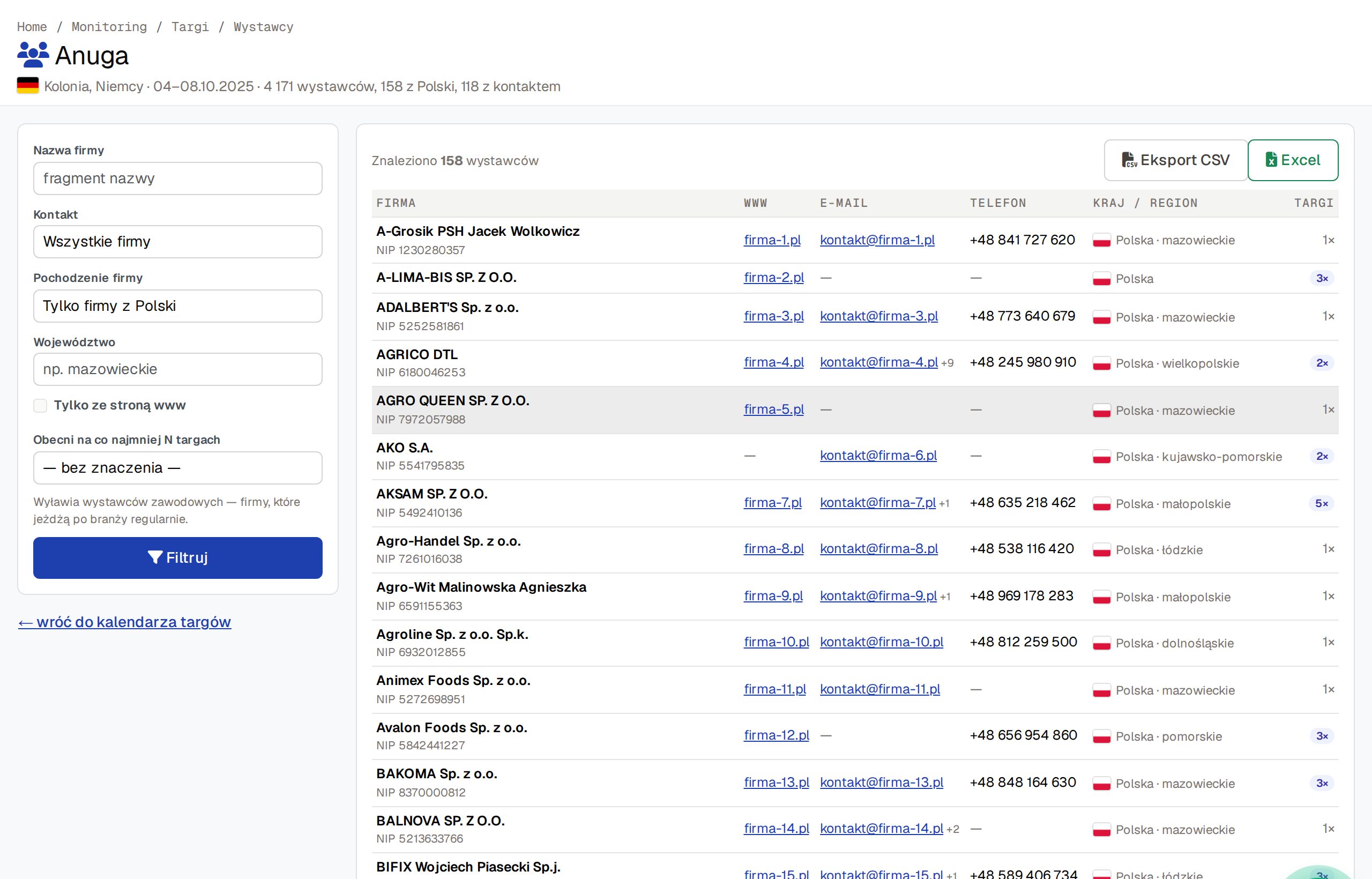Click the phone number +48 635 218 462
This screenshot has width=1372, height=879.
tap(1023, 502)
